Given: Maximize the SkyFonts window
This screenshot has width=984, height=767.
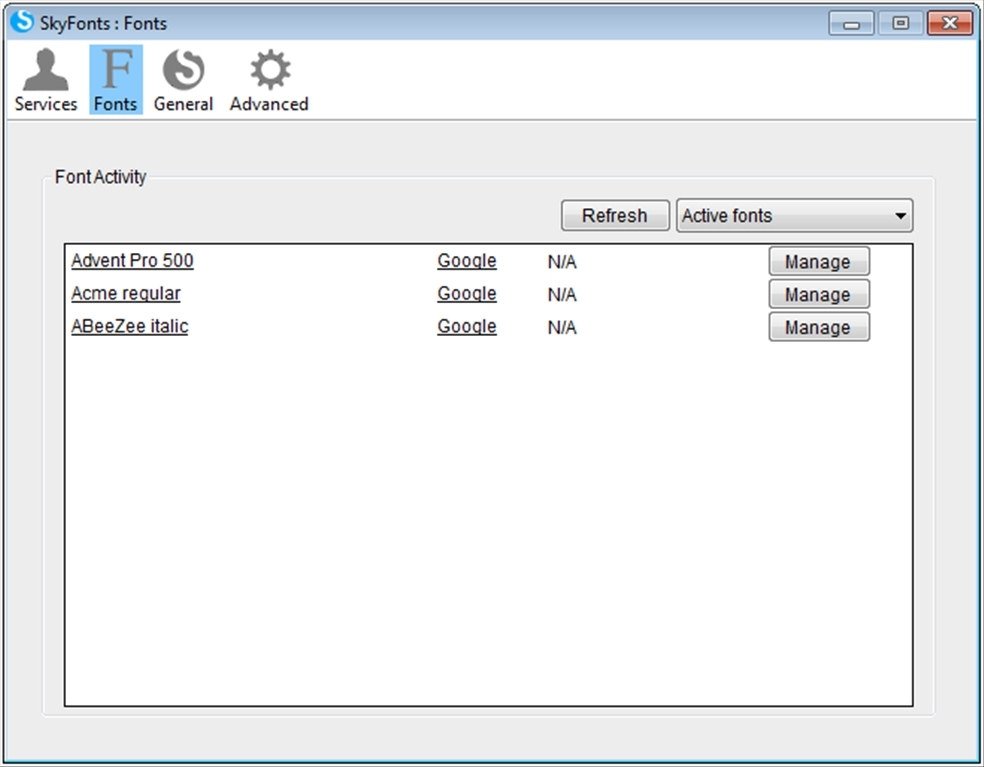Looking at the screenshot, I should coord(900,23).
